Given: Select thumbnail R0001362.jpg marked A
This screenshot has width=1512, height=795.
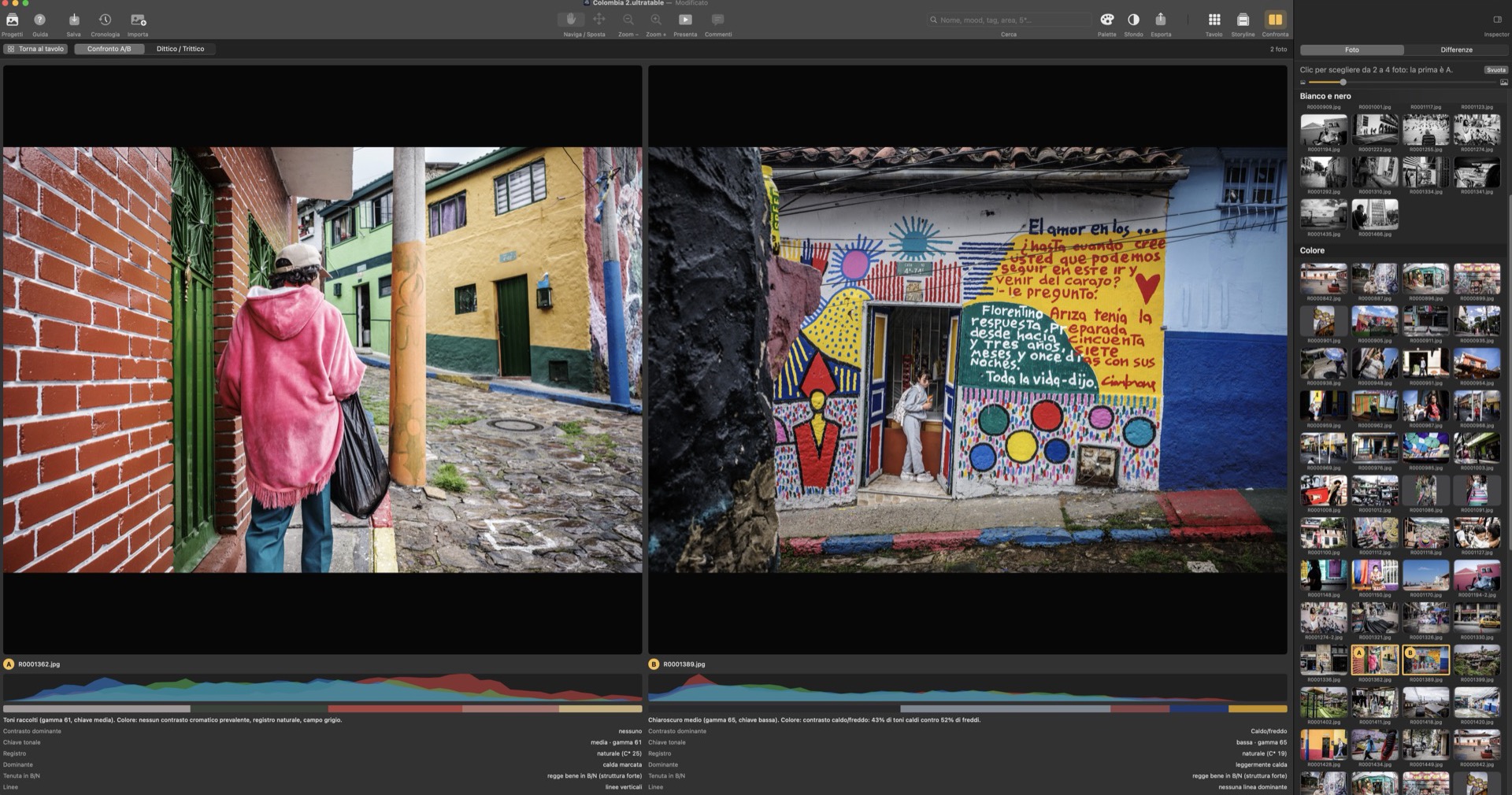Looking at the screenshot, I should 1375,660.
